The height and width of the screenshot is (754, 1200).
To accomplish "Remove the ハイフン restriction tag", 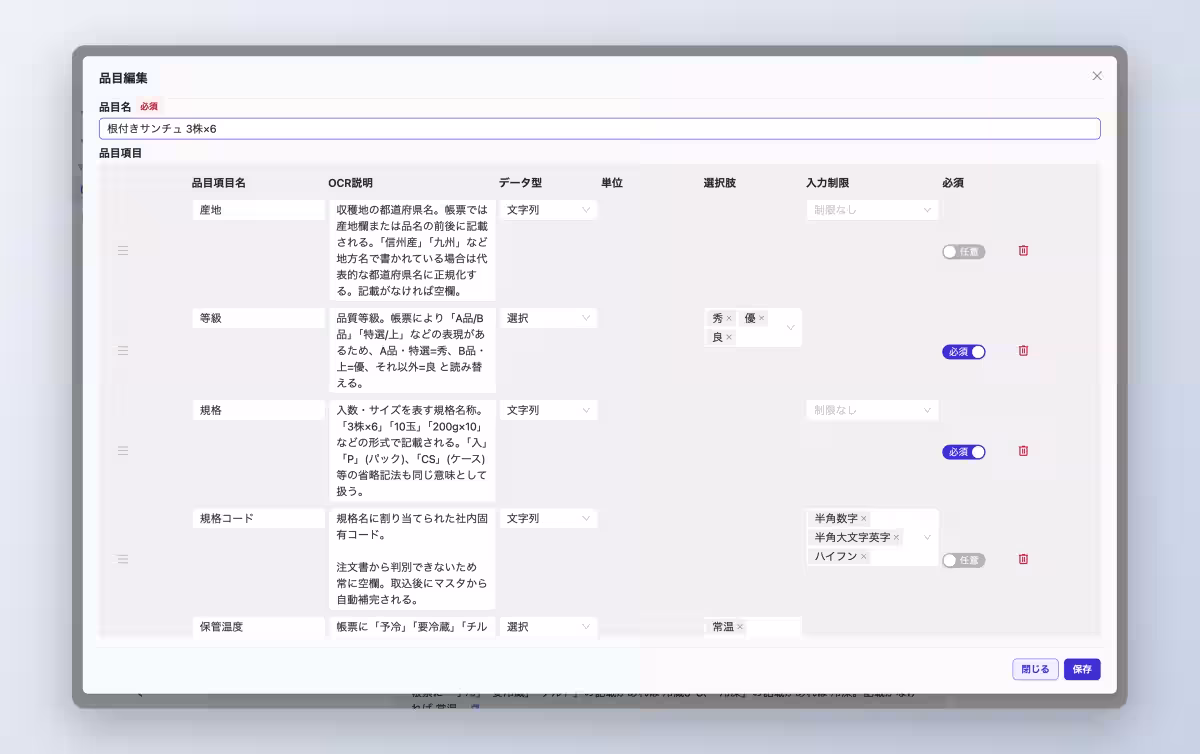I will tap(864, 556).
